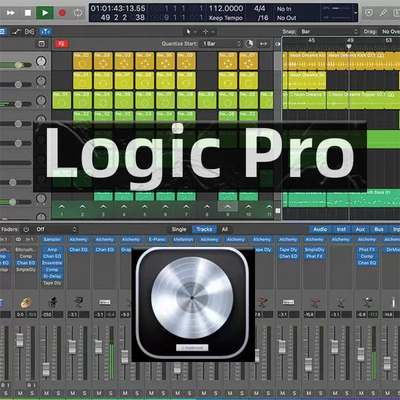Toggle the Inst channel filter button
This screenshot has height=400, width=400.
[341, 229]
